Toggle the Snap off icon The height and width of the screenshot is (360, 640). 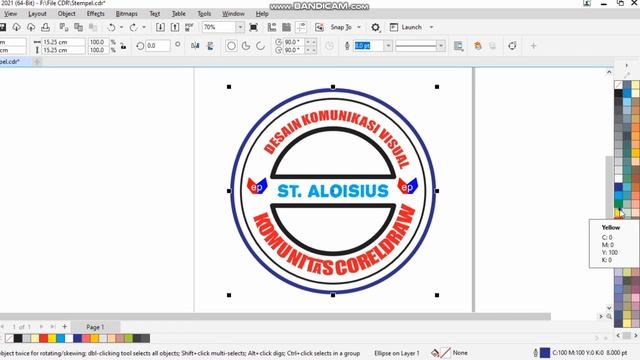(319, 27)
